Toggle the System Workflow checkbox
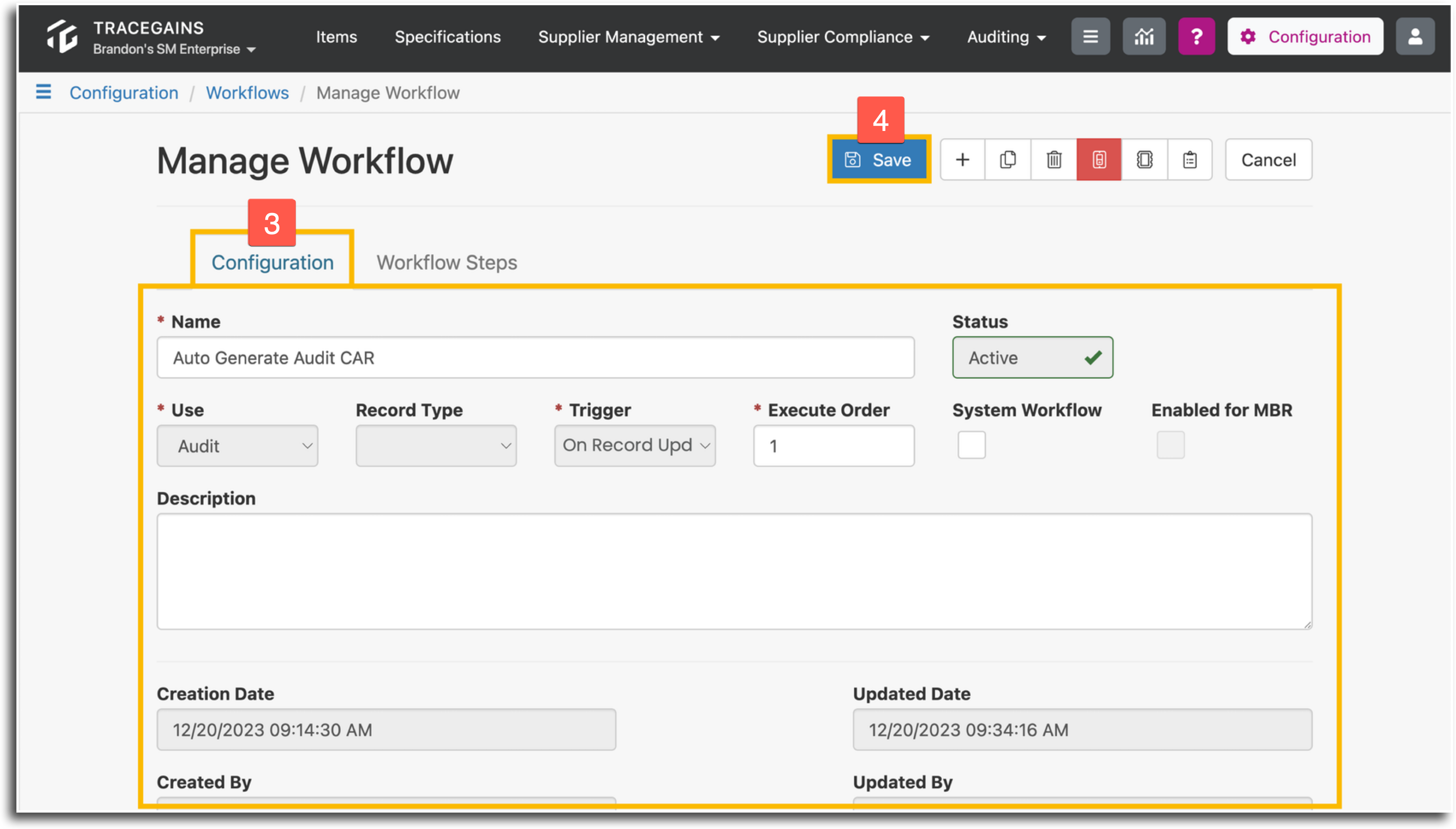 point(971,445)
